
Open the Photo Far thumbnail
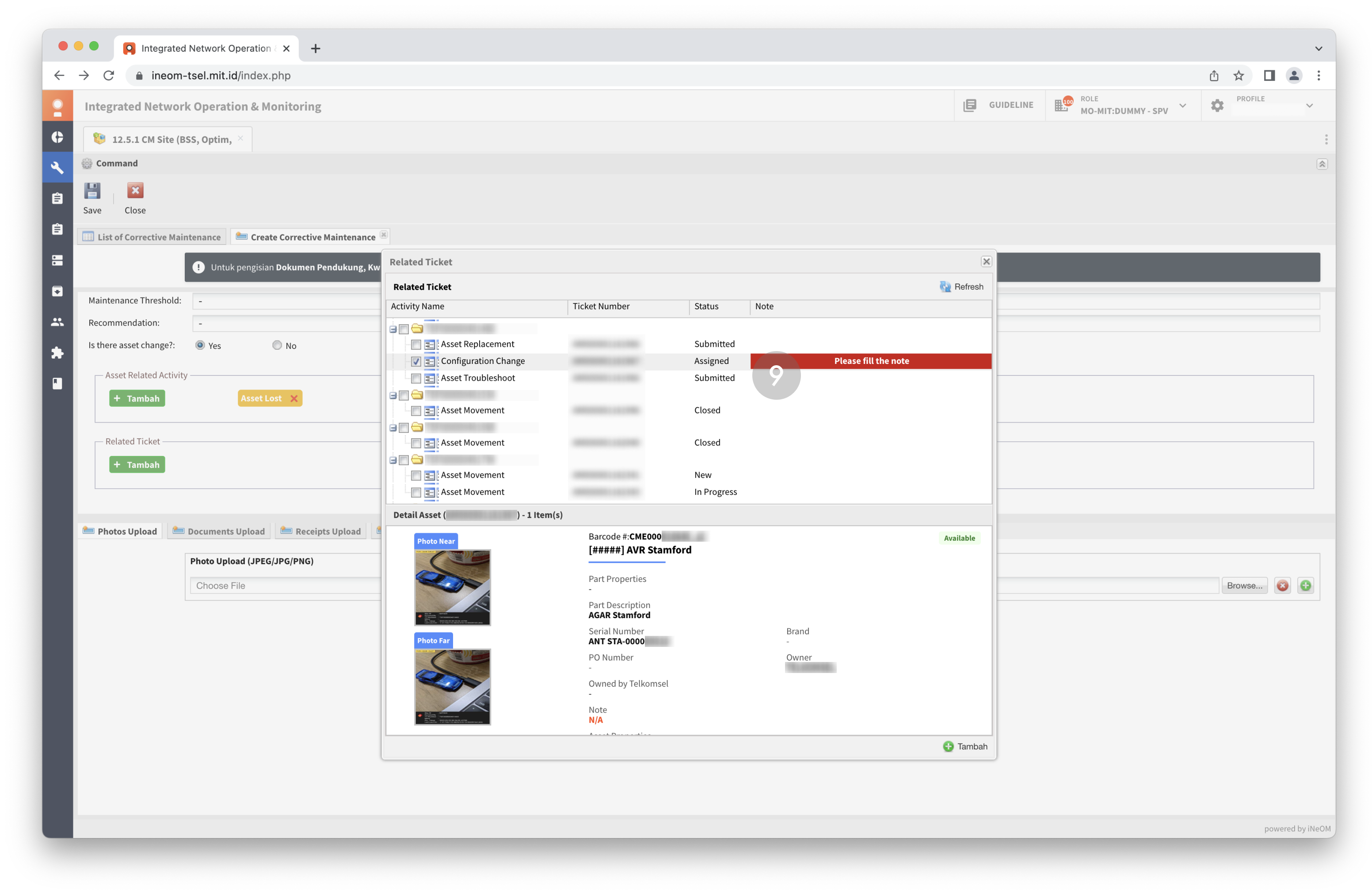453,687
